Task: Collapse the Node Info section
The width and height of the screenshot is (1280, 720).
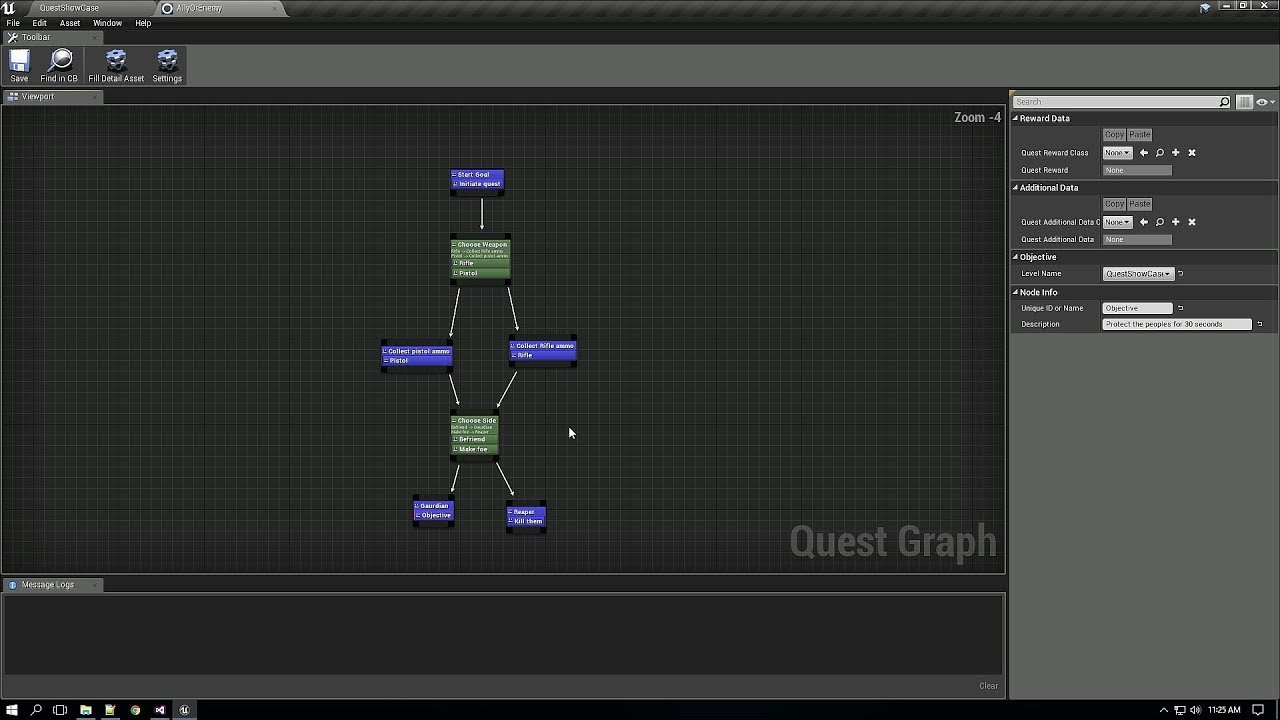Action: (1015, 292)
